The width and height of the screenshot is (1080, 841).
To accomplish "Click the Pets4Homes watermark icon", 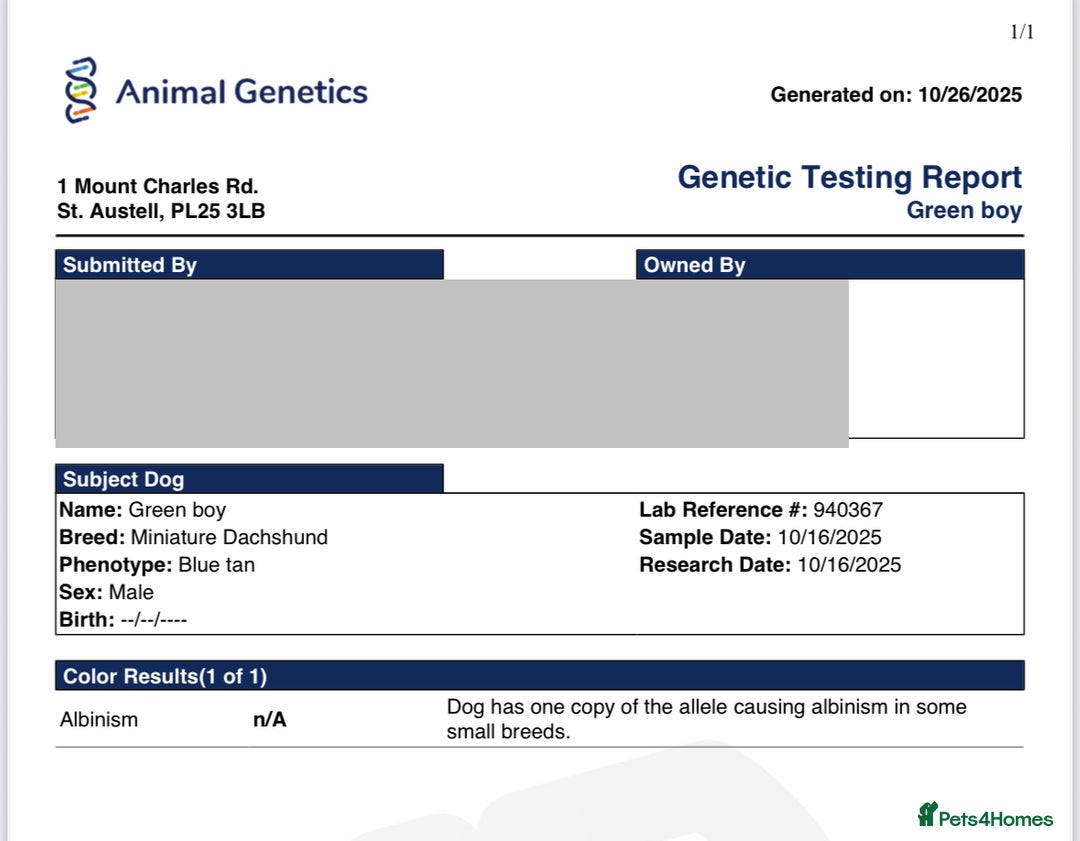I will tap(927, 815).
